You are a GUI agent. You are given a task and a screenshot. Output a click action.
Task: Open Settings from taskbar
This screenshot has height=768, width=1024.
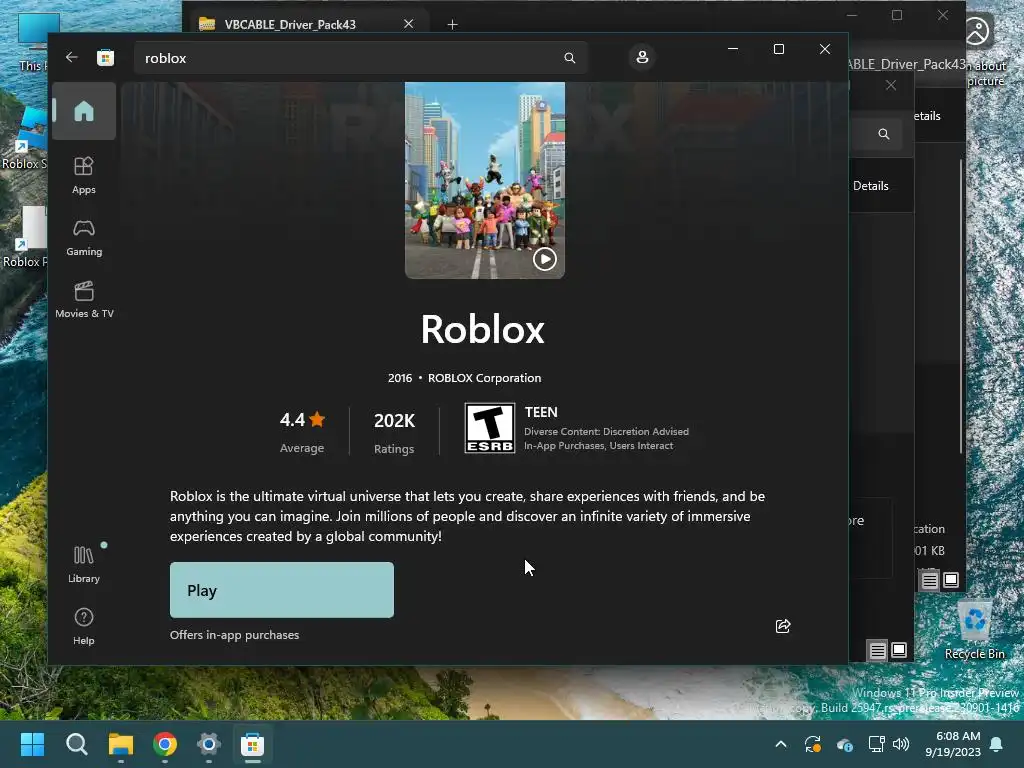coord(208,744)
